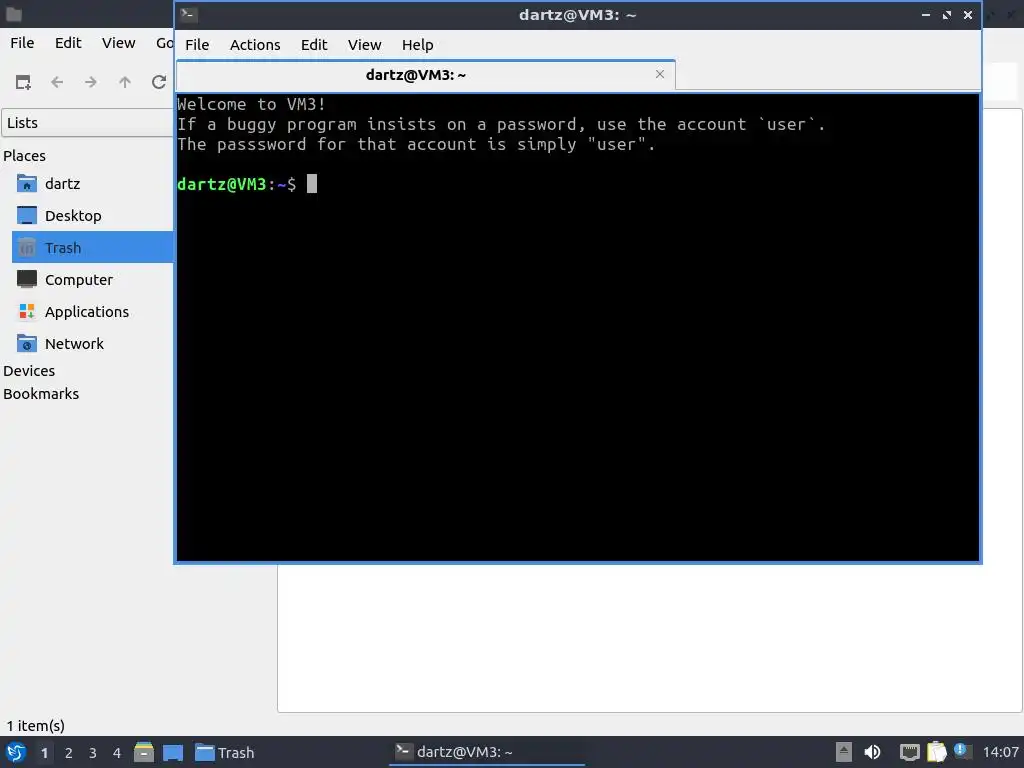Expand the Bookmarks section
The width and height of the screenshot is (1024, 768).
coord(40,394)
